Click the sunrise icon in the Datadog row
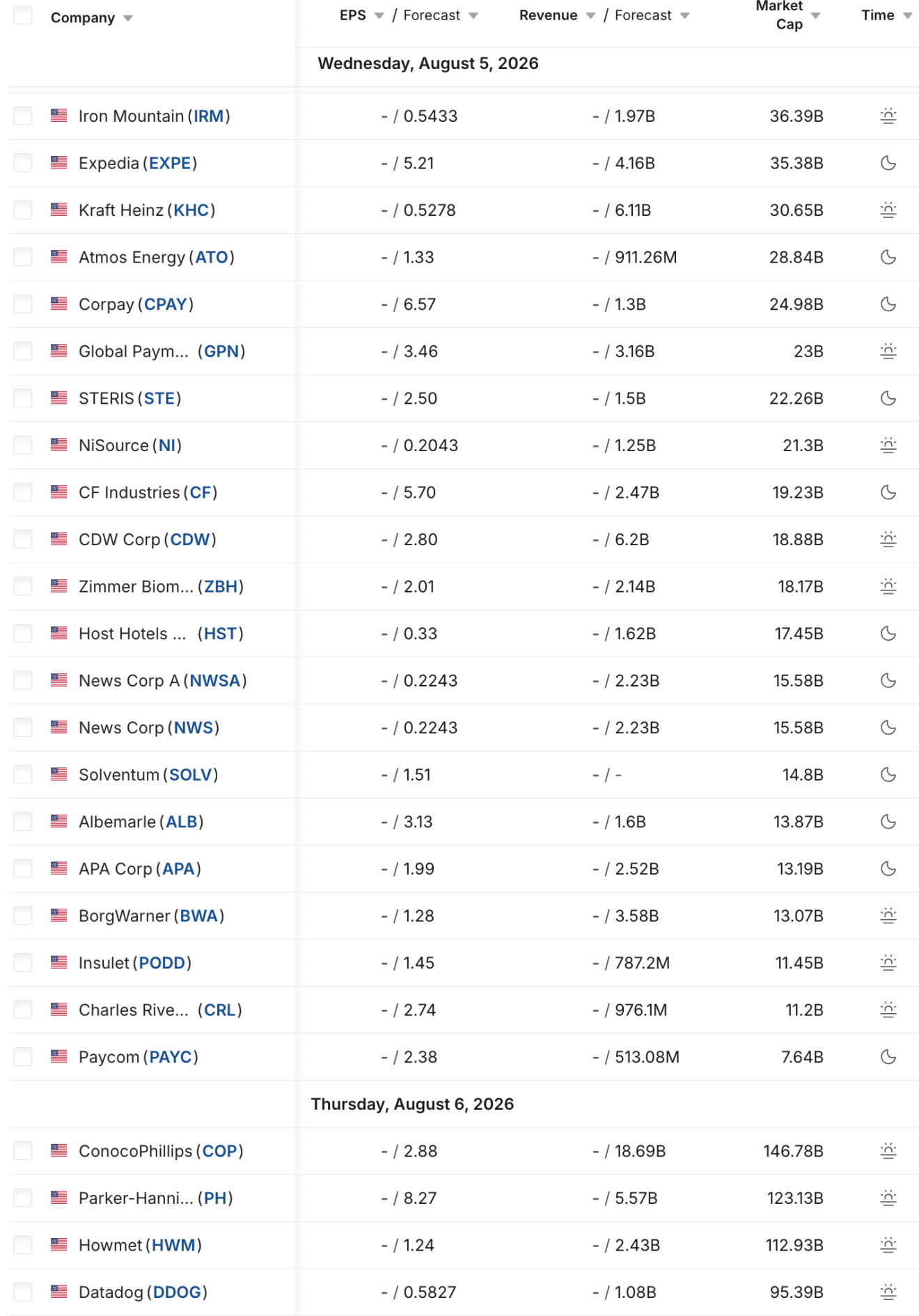The width and height of the screenshot is (919, 1316). [888, 1292]
